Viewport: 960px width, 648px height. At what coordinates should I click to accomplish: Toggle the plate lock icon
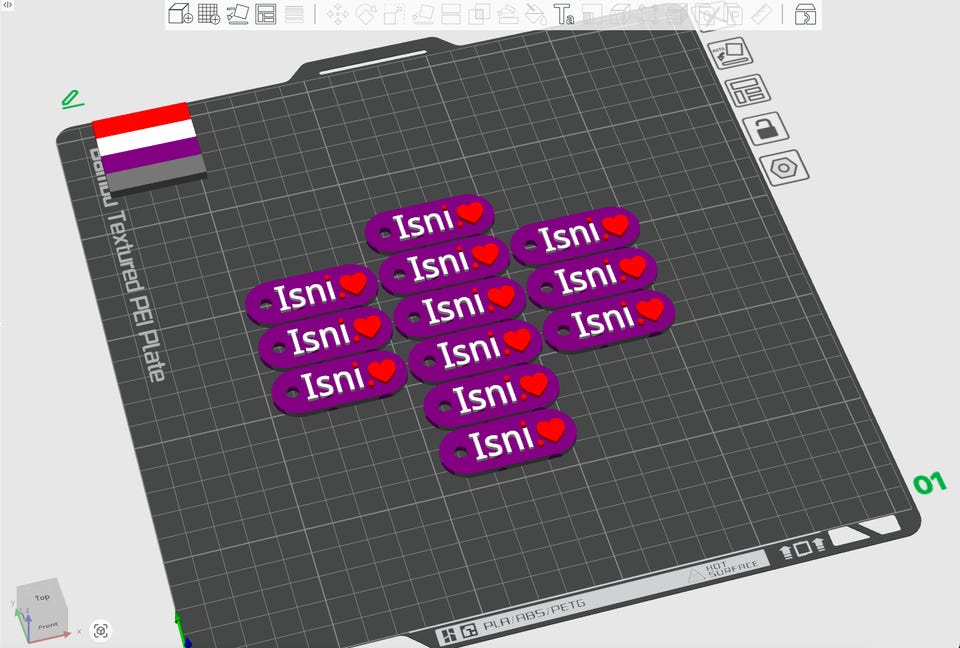[x=765, y=129]
